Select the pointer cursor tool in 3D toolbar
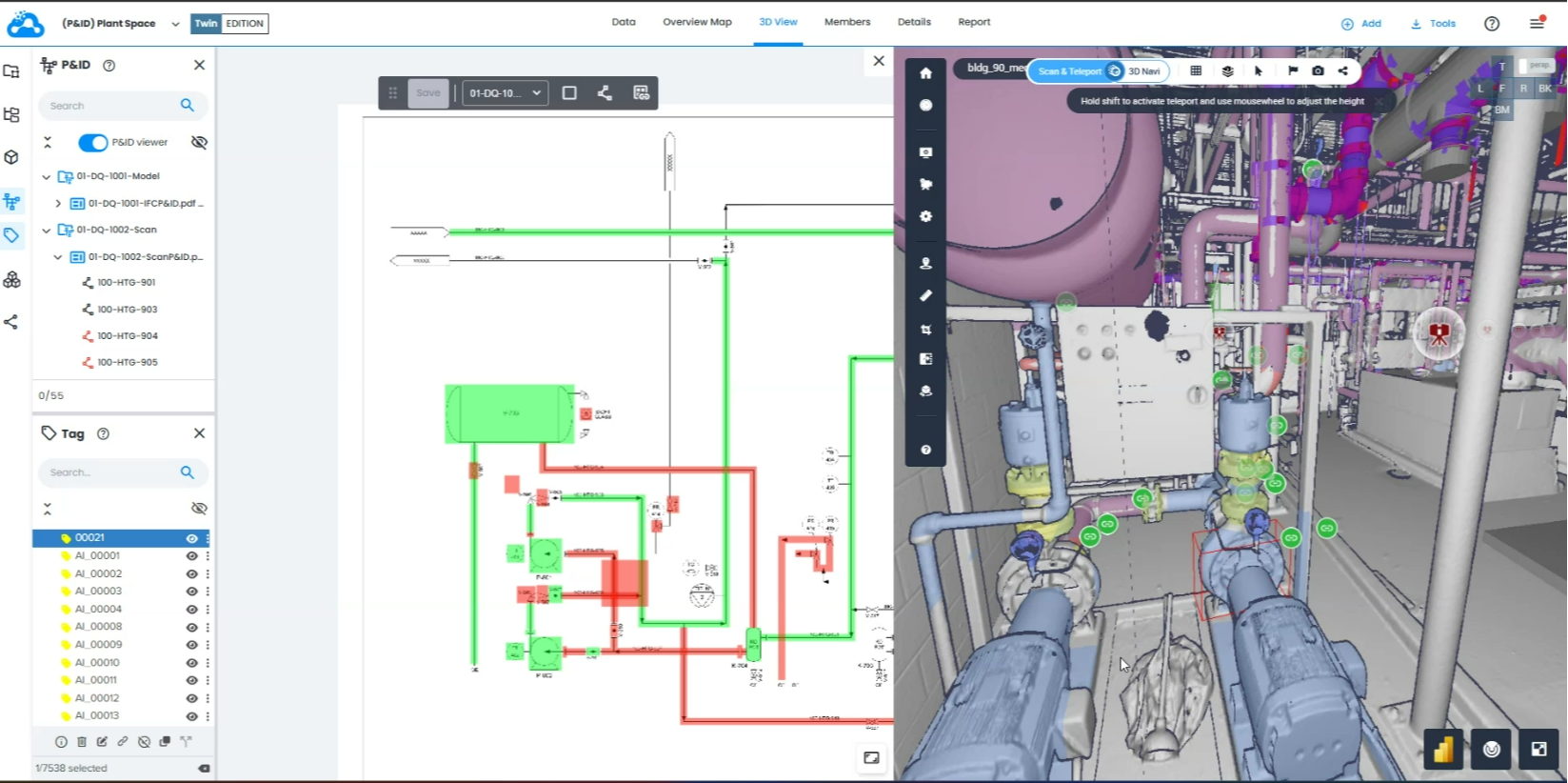 (1259, 70)
